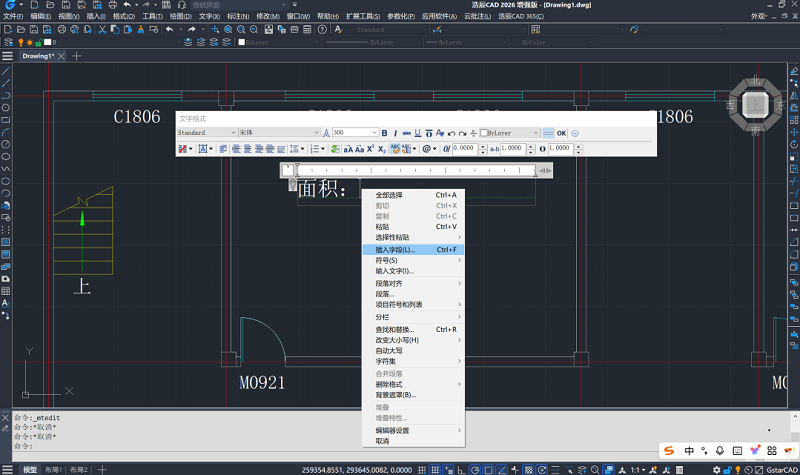This screenshot has height=475, width=800.
Task: Choose 查找和替换 in the context menu
Action: click(x=394, y=329)
